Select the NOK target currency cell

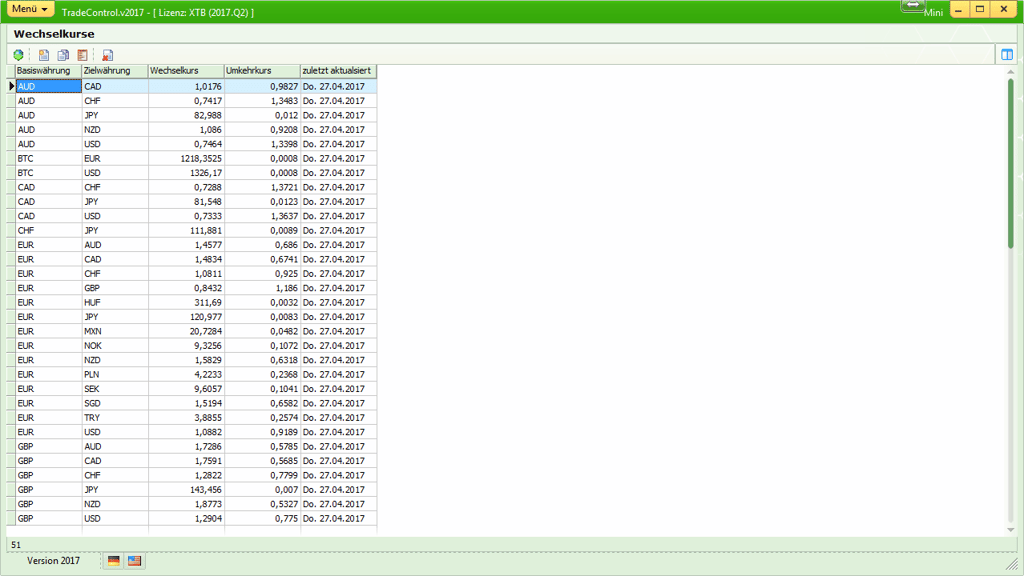(x=115, y=345)
